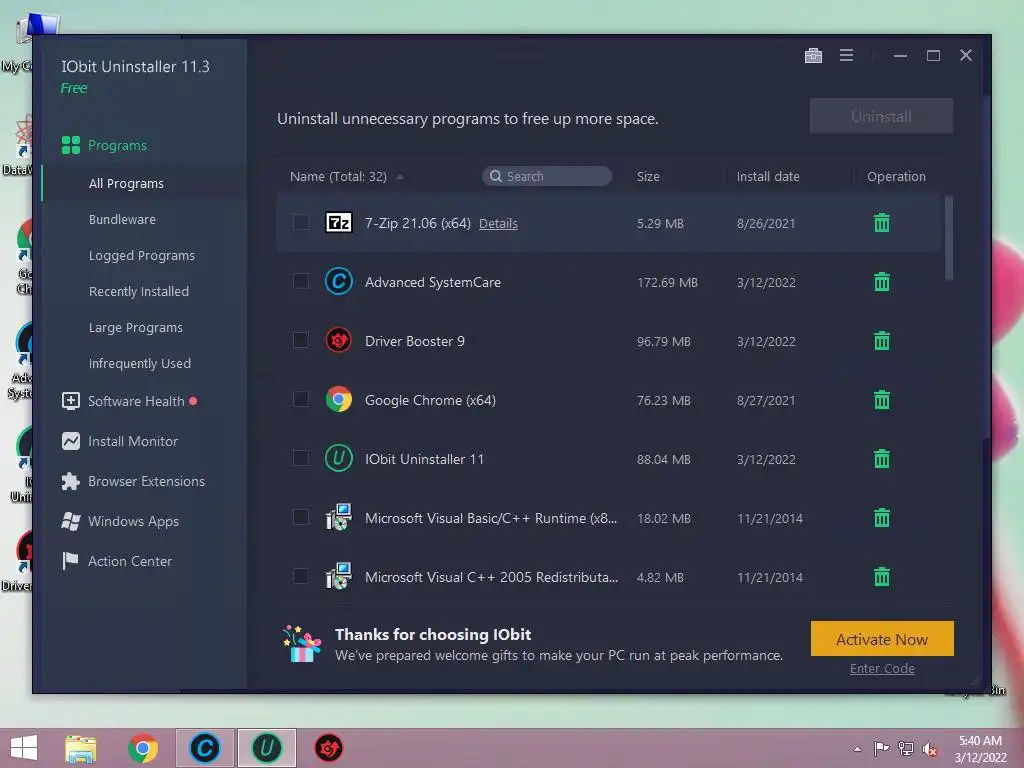
Task: Click the Search programs field
Action: pyautogui.click(x=547, y=176)
